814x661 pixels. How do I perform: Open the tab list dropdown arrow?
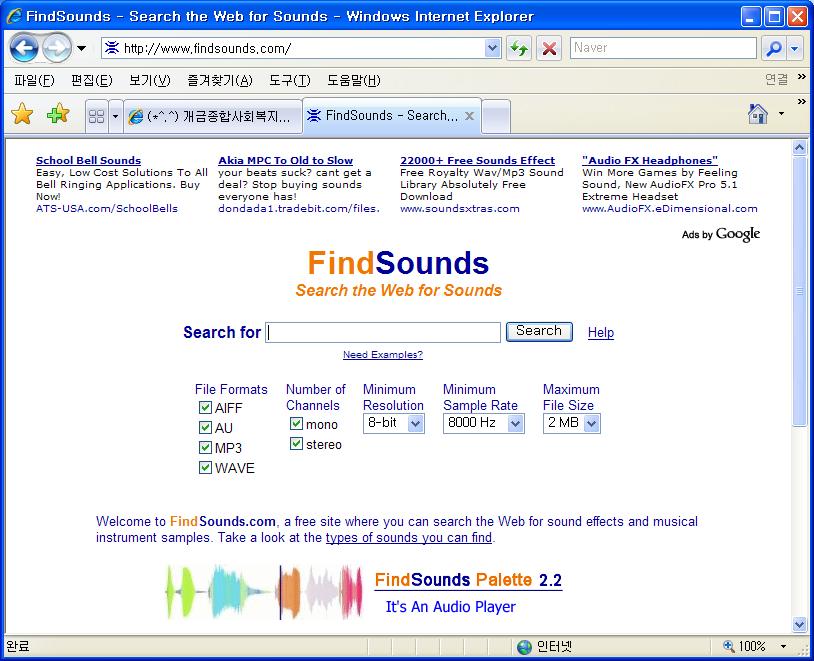tap(115, 116)
